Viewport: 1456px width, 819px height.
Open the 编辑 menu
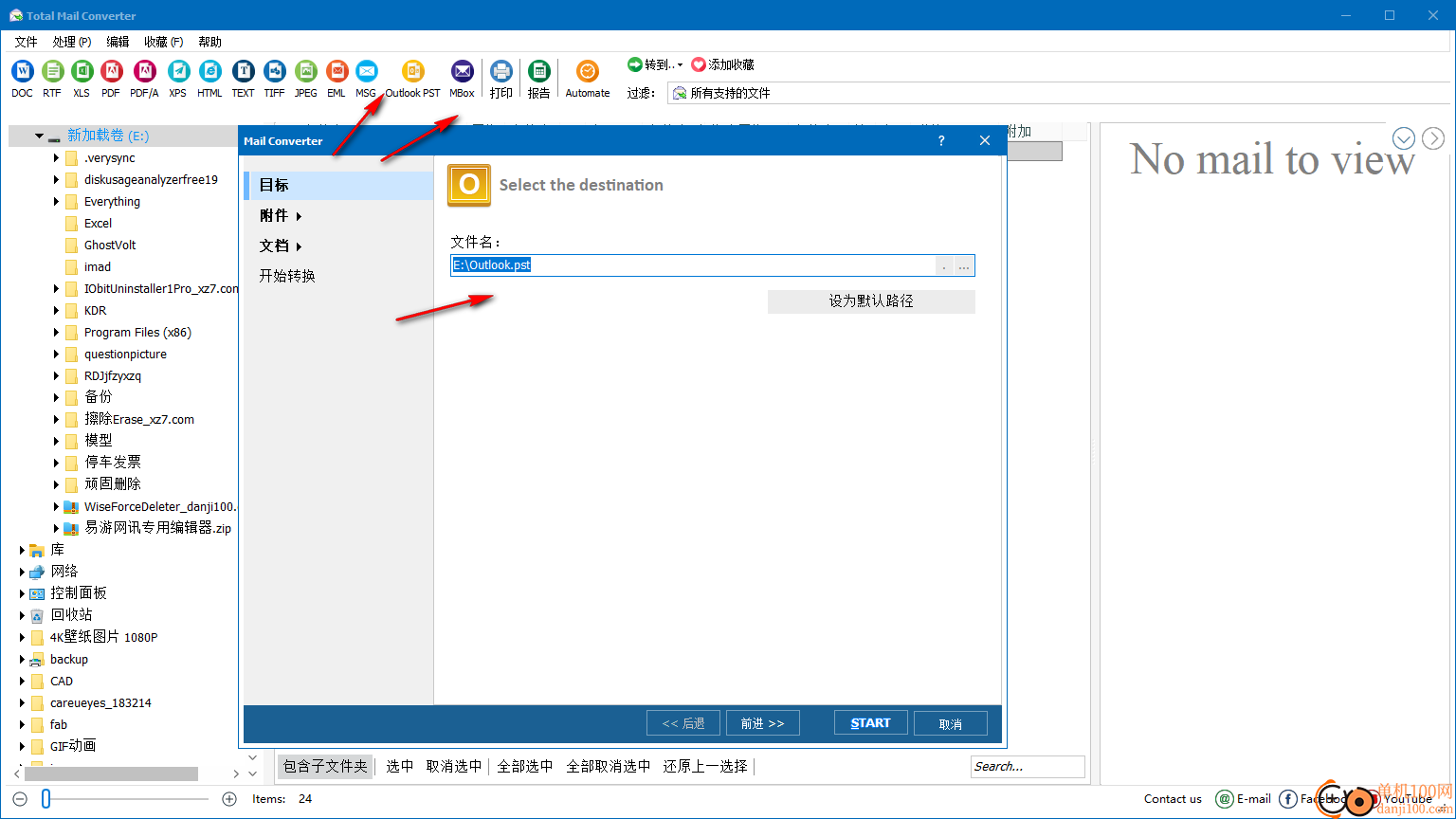point(118,42)
